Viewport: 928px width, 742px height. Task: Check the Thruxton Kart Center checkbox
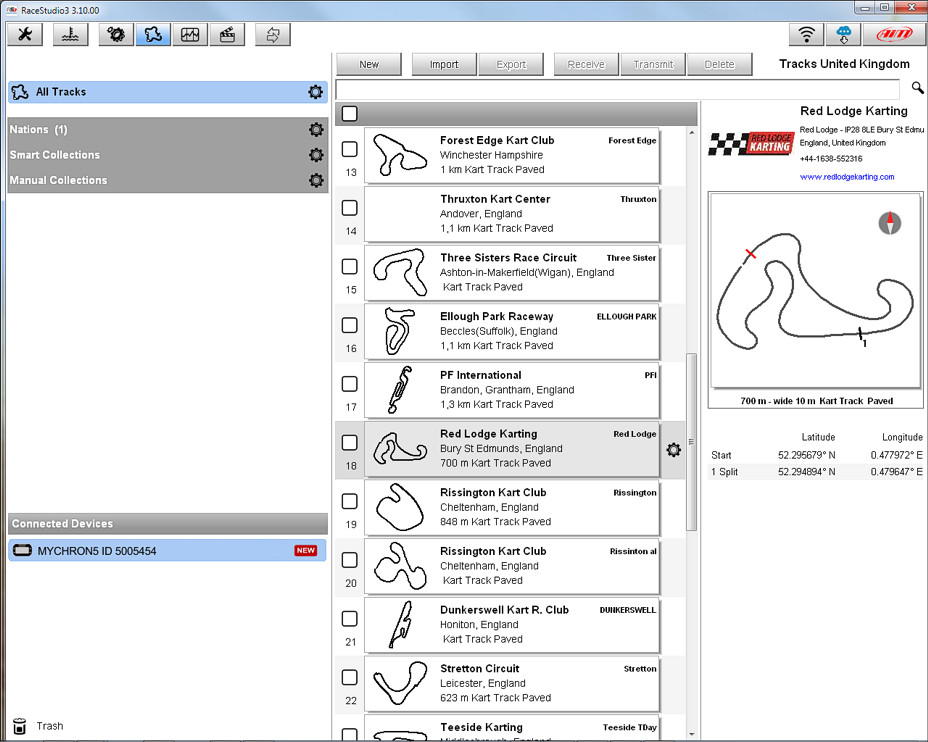click(x=350, y=208)
